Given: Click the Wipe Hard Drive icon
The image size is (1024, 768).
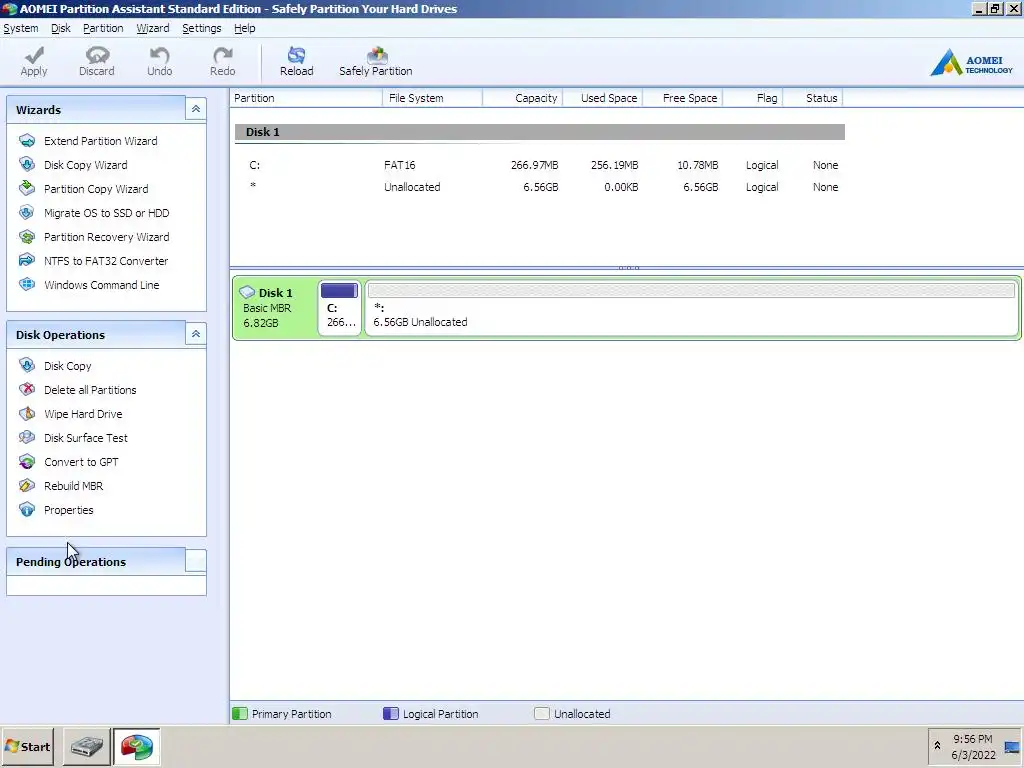Looking at the screenshot, I should (x=27, y=413).
